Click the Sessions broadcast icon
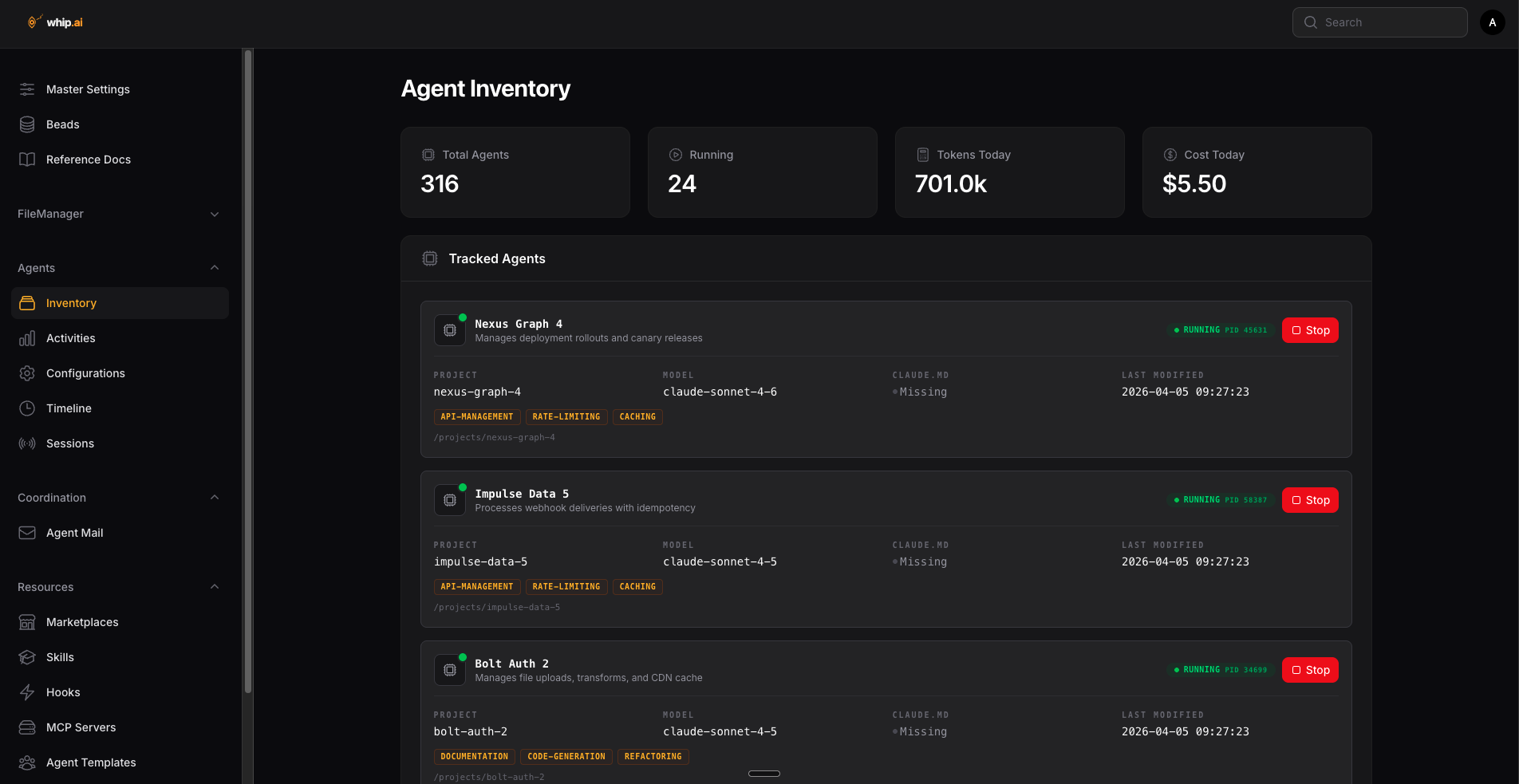Screen dimensions: 1519x784 pyautogui.click(x=26, y=443)
